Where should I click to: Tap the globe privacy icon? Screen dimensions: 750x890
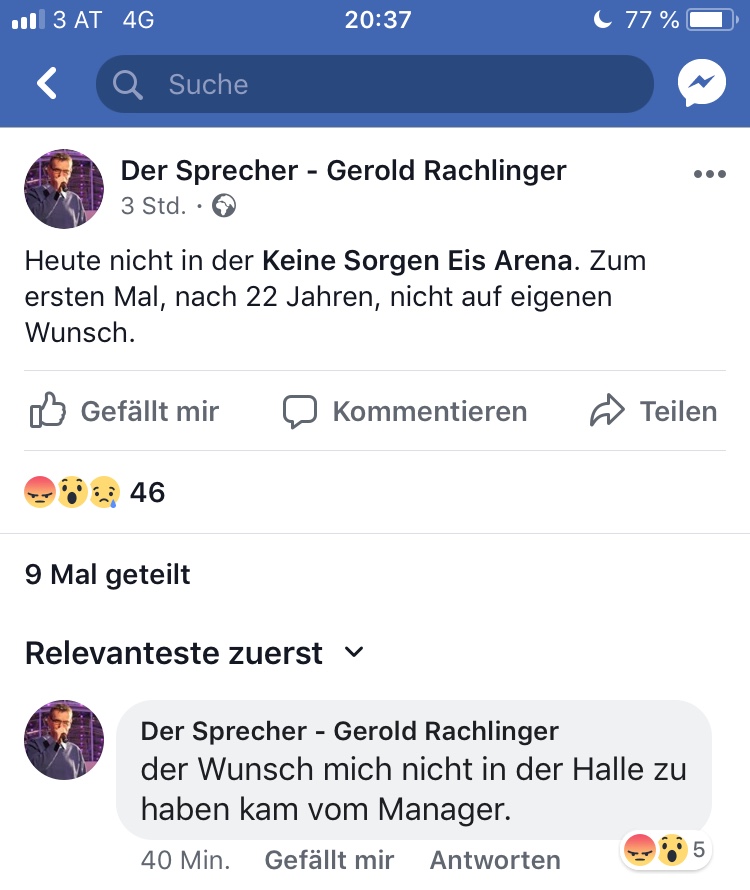[x=224, y=206]
